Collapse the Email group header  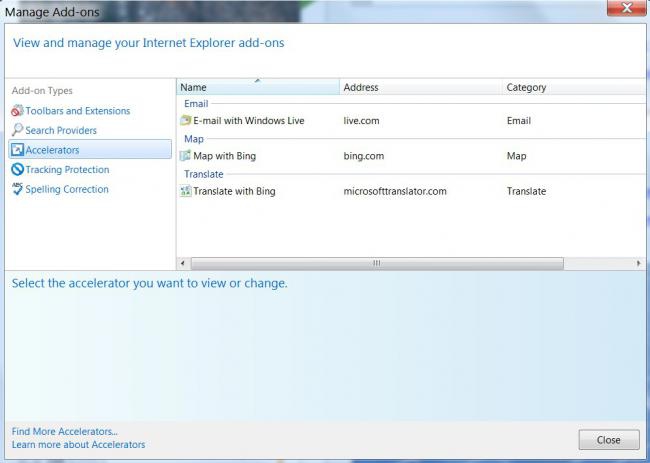coord(196,104)
